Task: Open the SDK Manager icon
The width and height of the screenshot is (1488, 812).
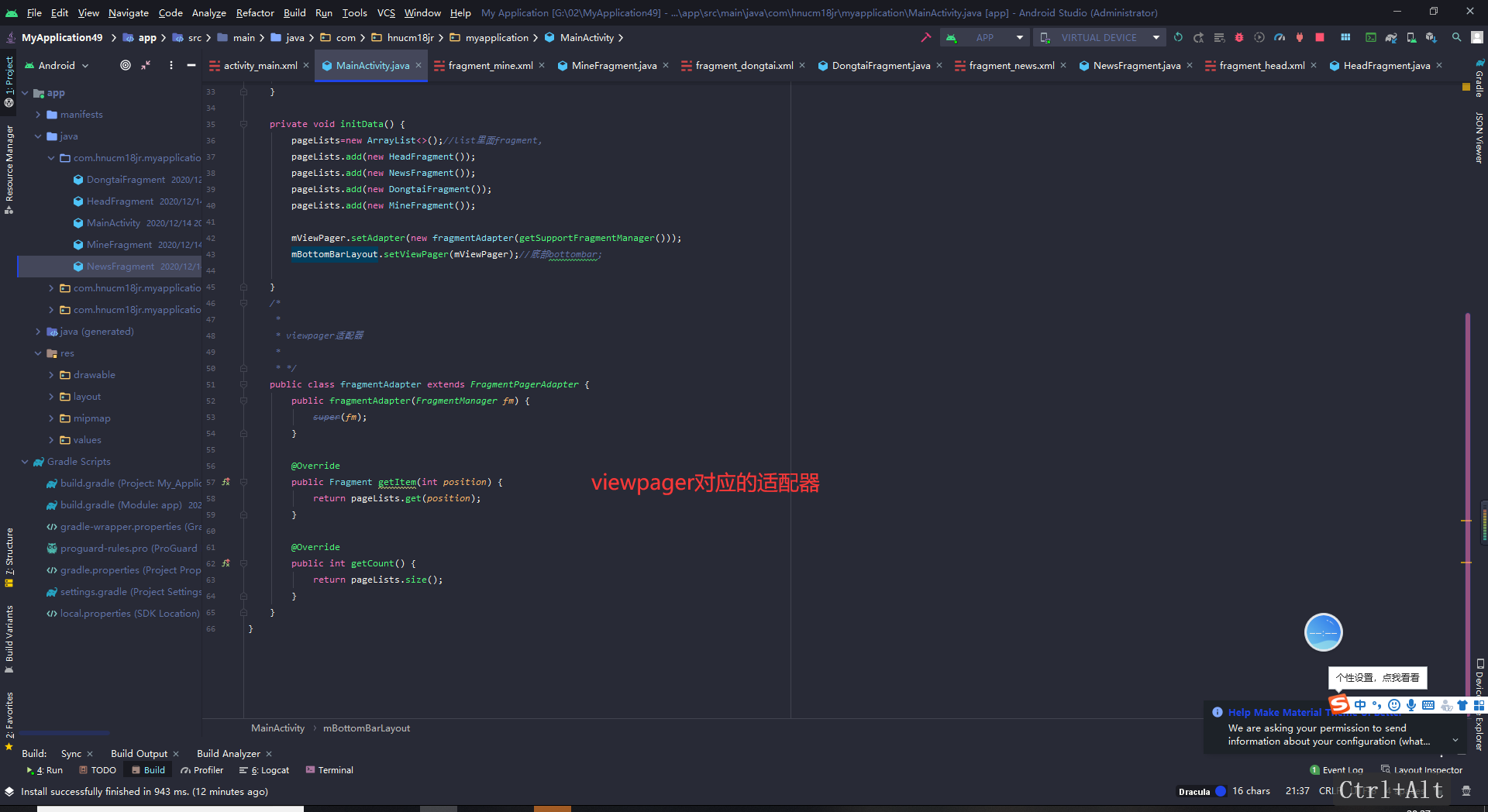Action: 1431,37
